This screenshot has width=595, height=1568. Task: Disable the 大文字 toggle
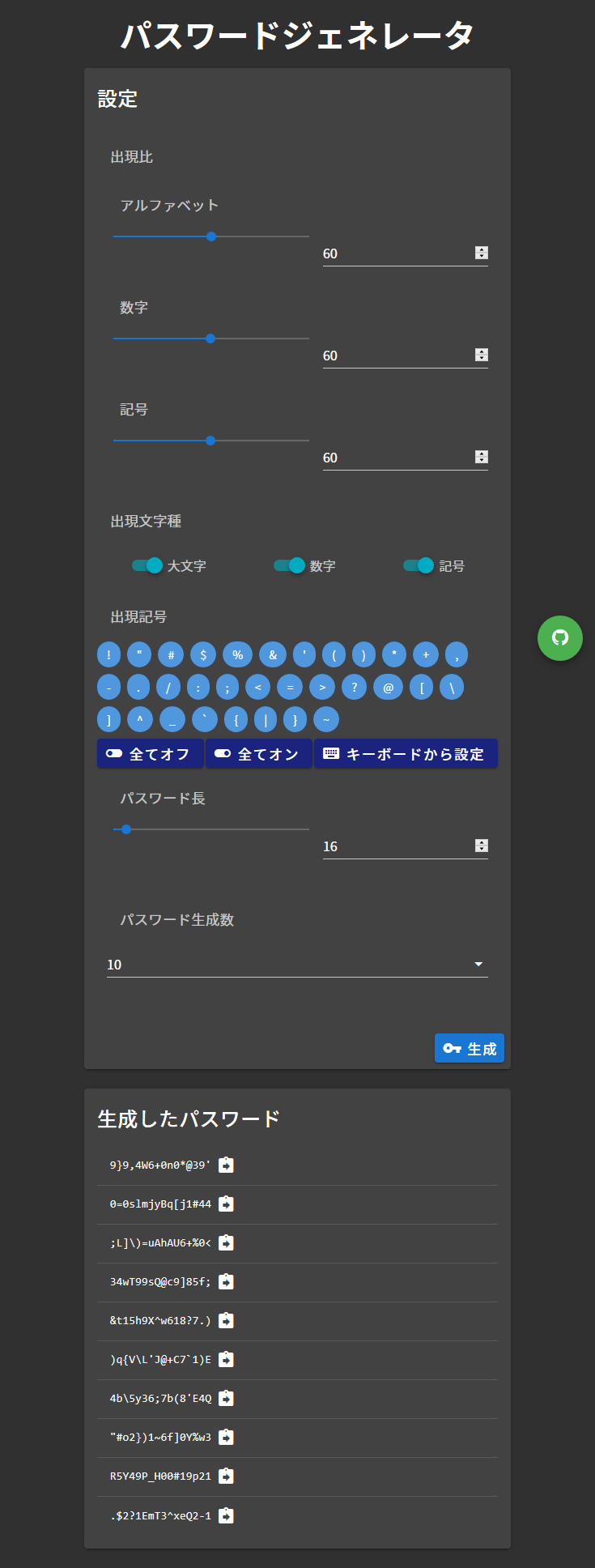pos(149,565)
